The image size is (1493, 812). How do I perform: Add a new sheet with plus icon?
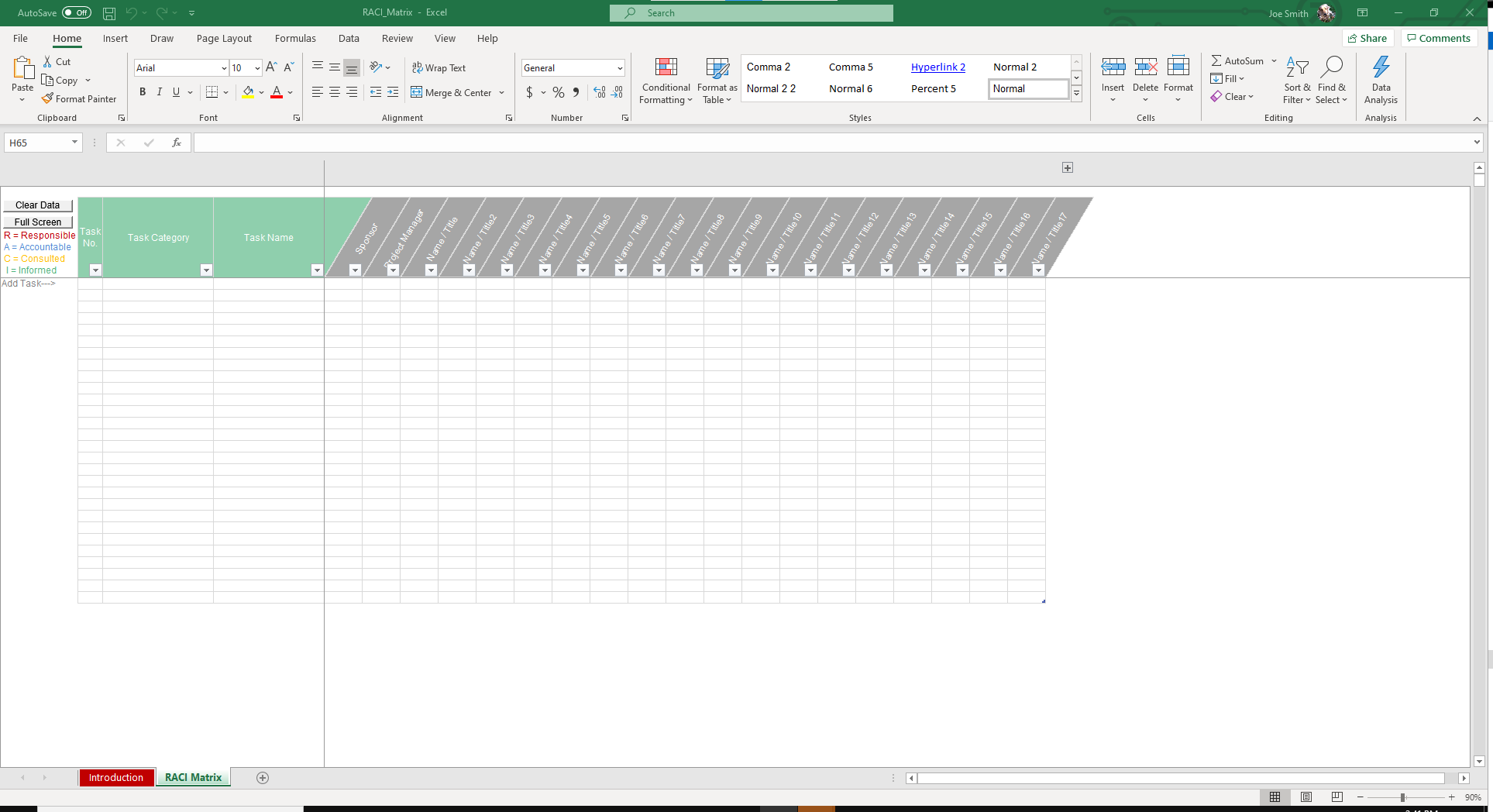tap(263, 778)
